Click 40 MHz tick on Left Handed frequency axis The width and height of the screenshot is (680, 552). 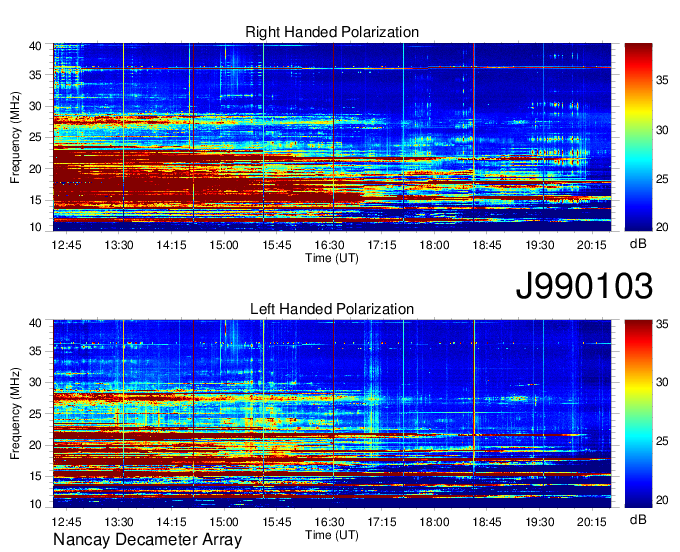point(36,323)
